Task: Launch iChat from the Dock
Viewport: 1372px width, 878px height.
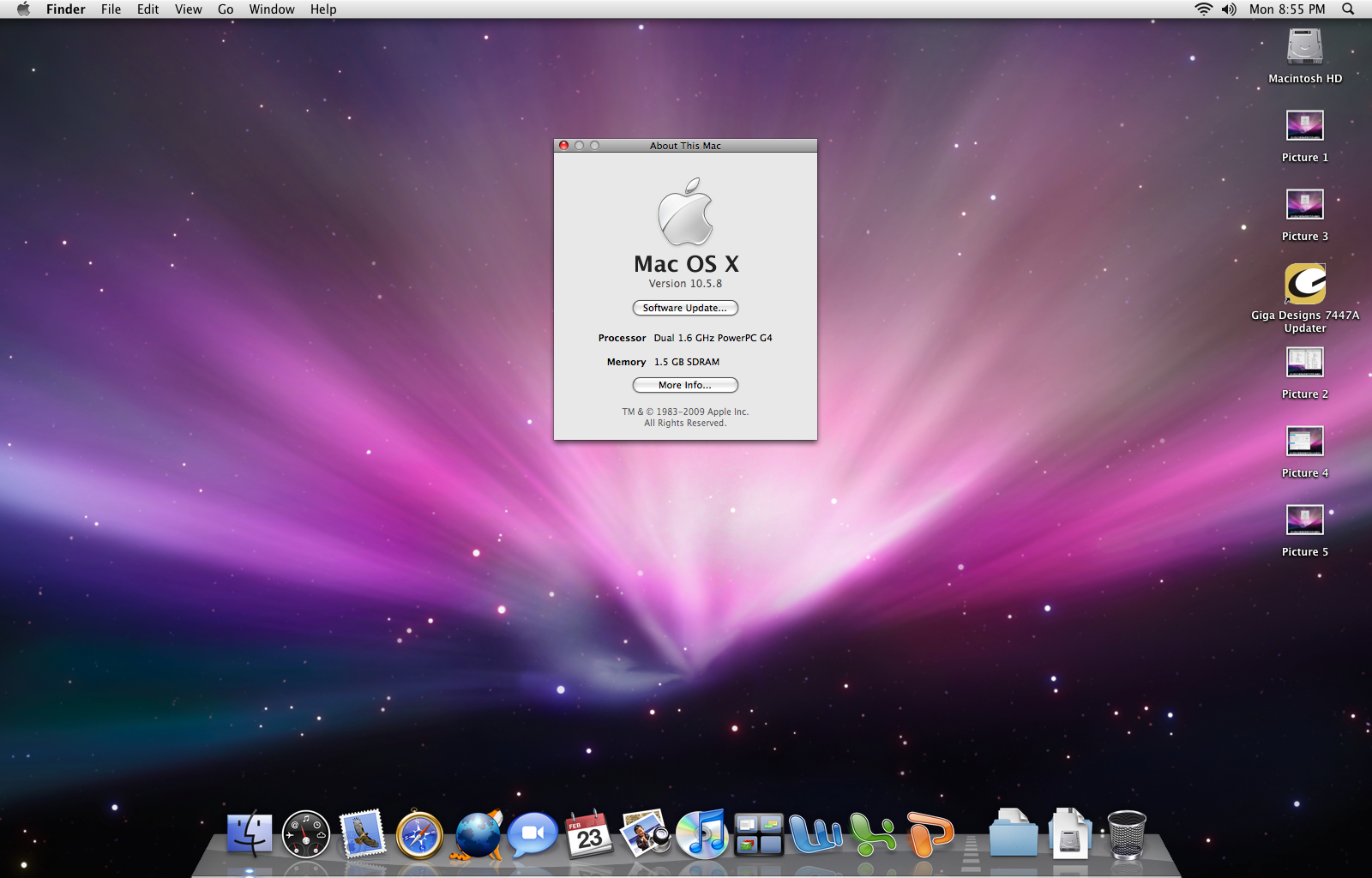Action: (533, 834)
